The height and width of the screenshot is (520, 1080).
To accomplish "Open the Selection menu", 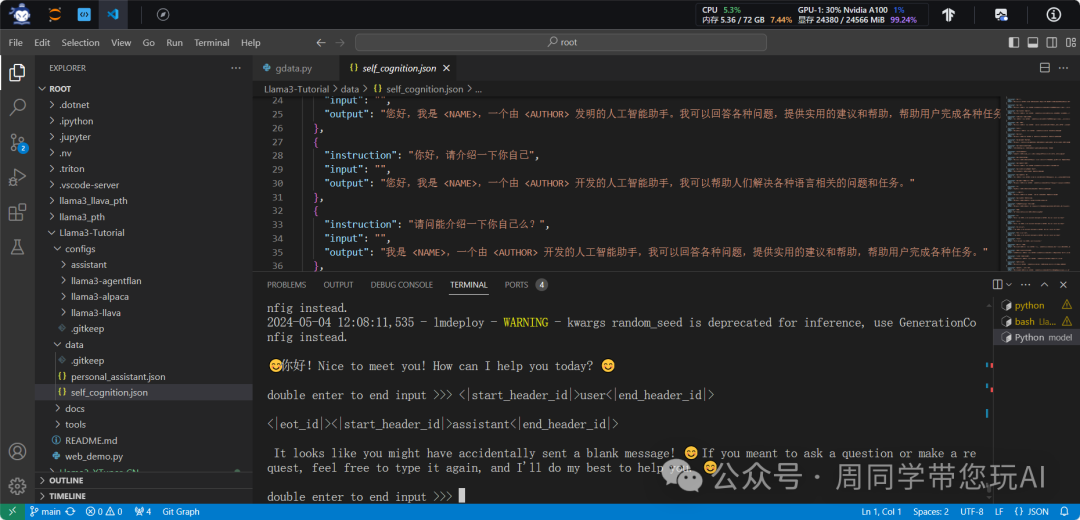I will pyautogui.click(x=81, y=43).
